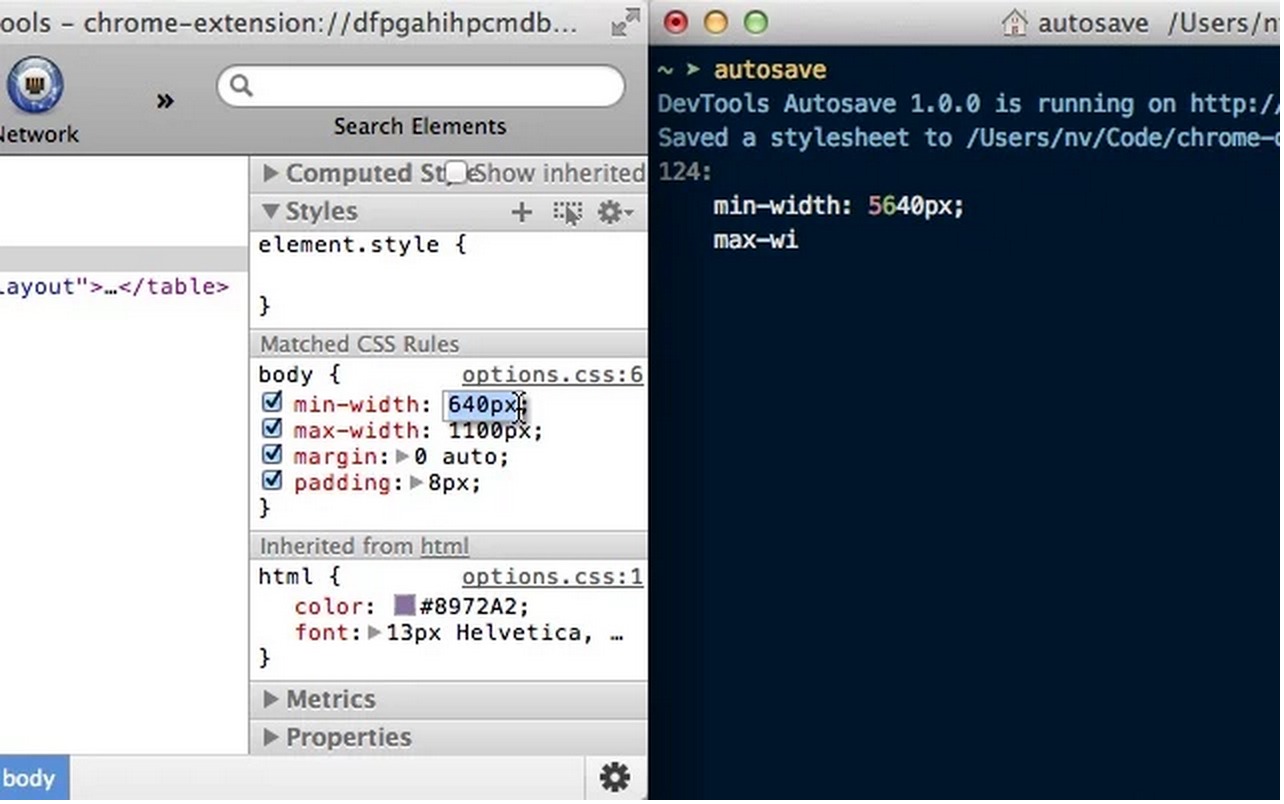
Task: Click the fullscreen arrows icon in title bar
Action: click(x=625, y=23)
